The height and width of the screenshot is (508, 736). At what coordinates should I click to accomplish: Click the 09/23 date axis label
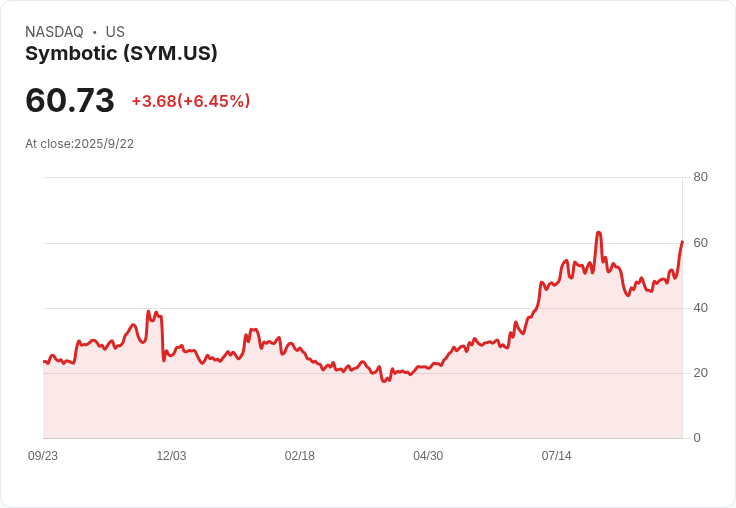click(43, 456)
